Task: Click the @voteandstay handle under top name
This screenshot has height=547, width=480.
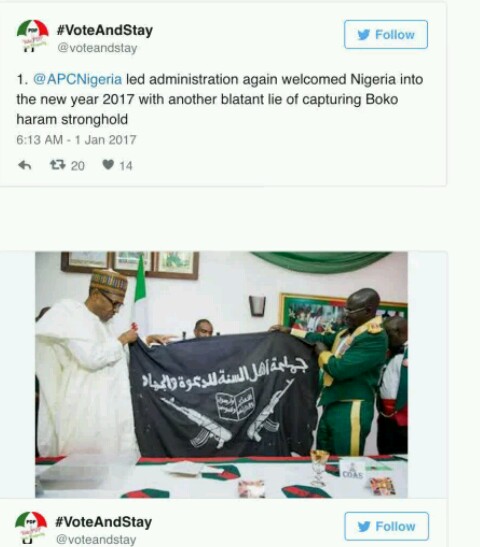Action: click(97, 48)
